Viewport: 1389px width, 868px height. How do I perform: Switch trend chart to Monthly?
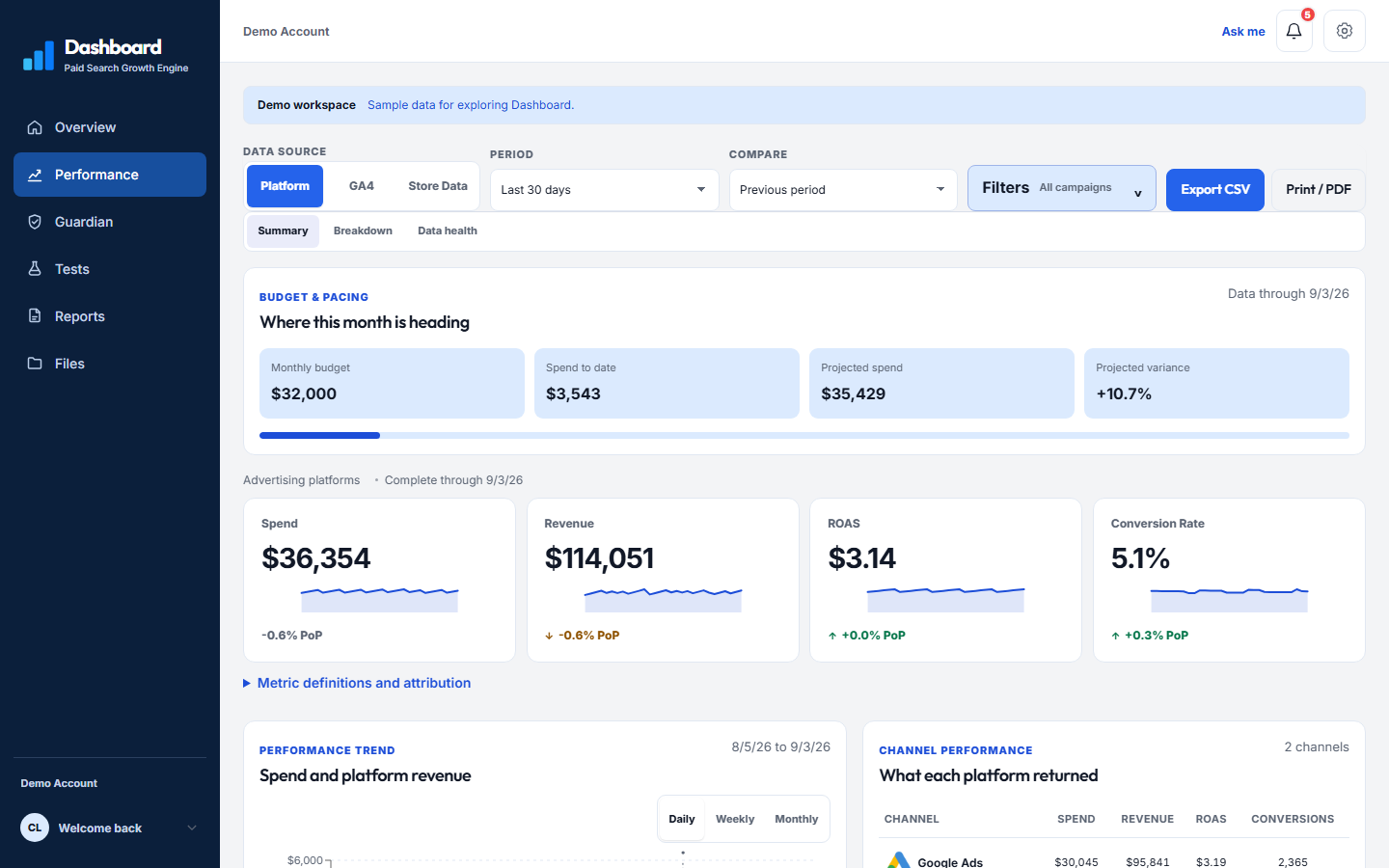(797, 819)
